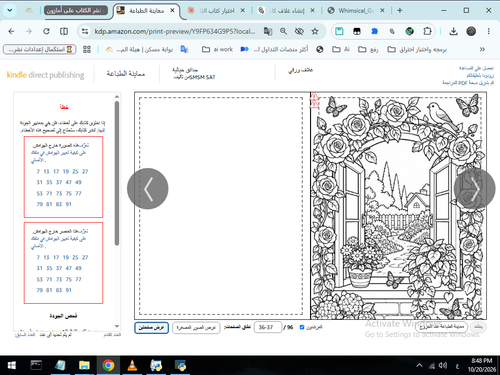The height and width of the screenshot is (375, 500).
Task: Open the Extensions puzzle piece menu
Action: [427, 31]
